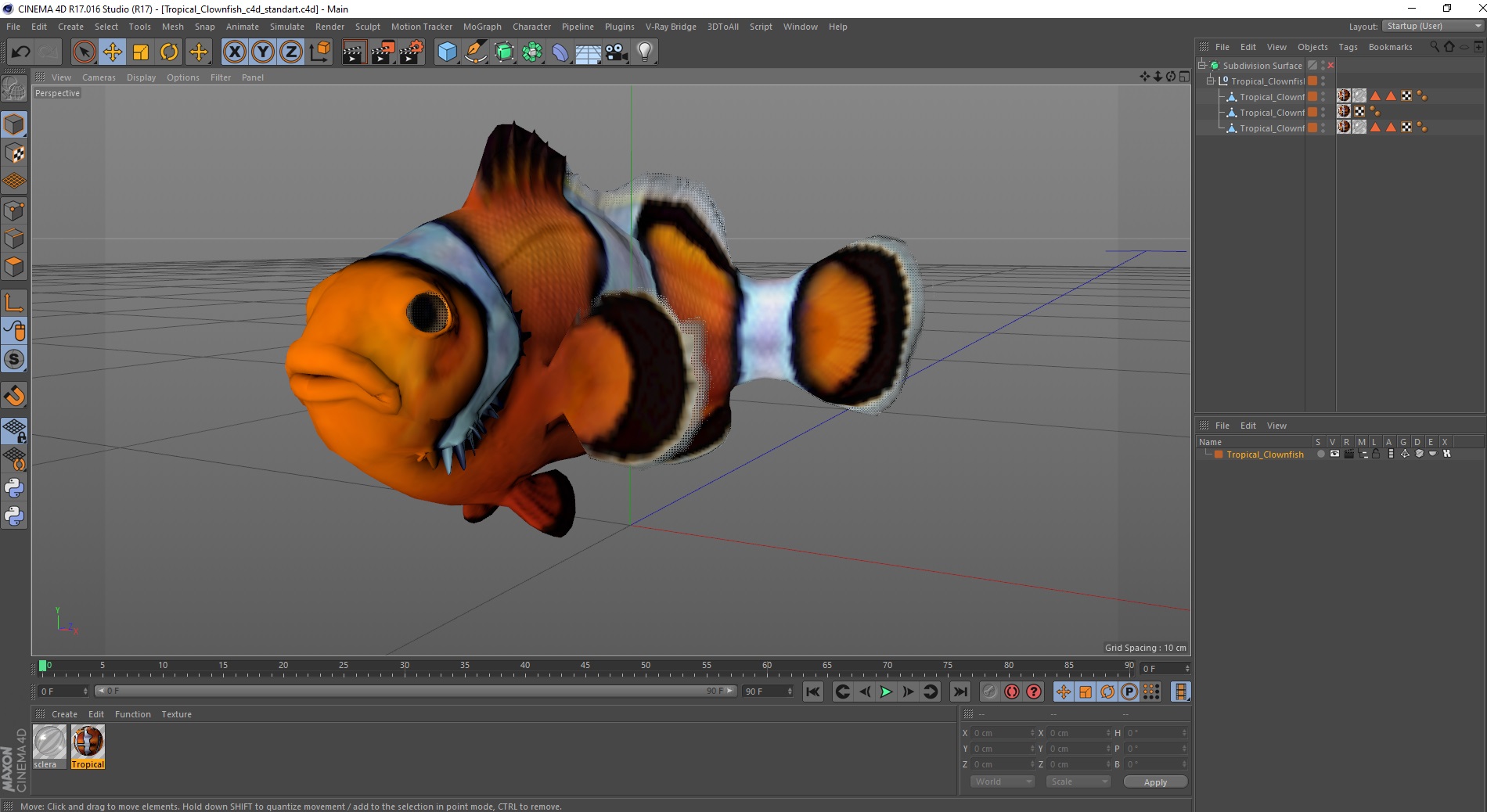Toggle the coordinate system icon
Screen dimensions: 1487x812
click(319, 52)
